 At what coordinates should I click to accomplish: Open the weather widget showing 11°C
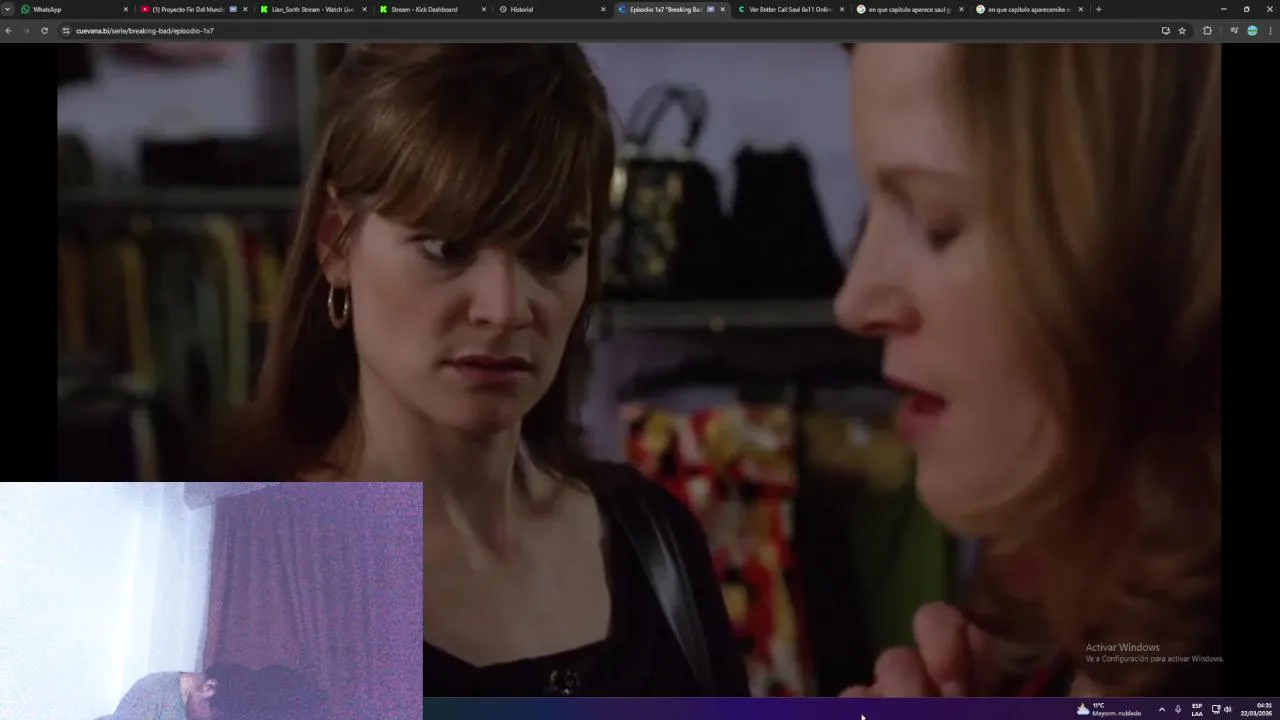[1108, 709]
